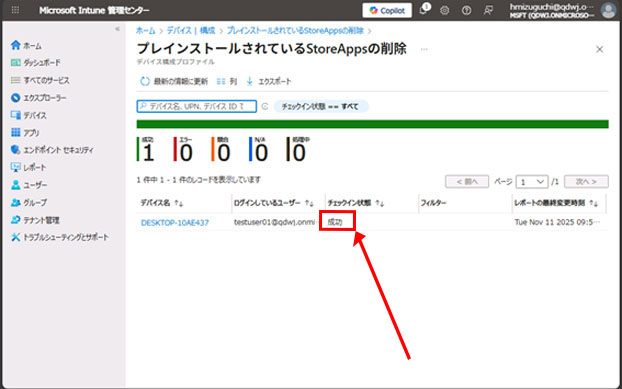The image size is (622, 389).
Task: Select the 処理中 count of 0
Action: coord(298,149)
